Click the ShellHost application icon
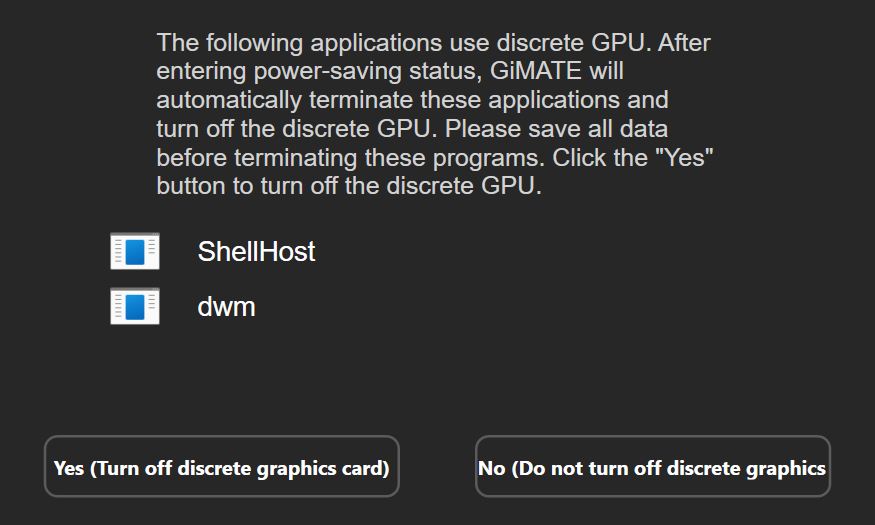 [135, 251]
